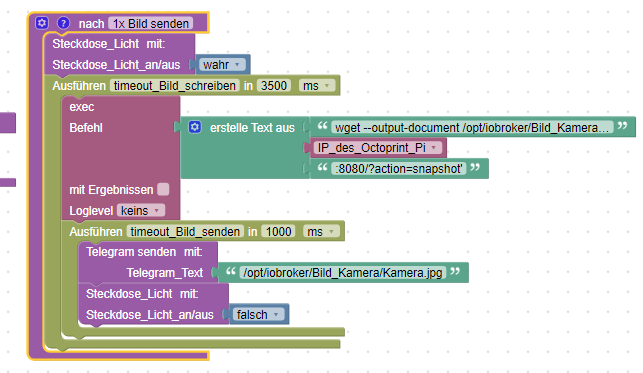The image size is (643, 373).
Task: Open gear icon on erstelle Text aus block
Action: pos(195,127)
